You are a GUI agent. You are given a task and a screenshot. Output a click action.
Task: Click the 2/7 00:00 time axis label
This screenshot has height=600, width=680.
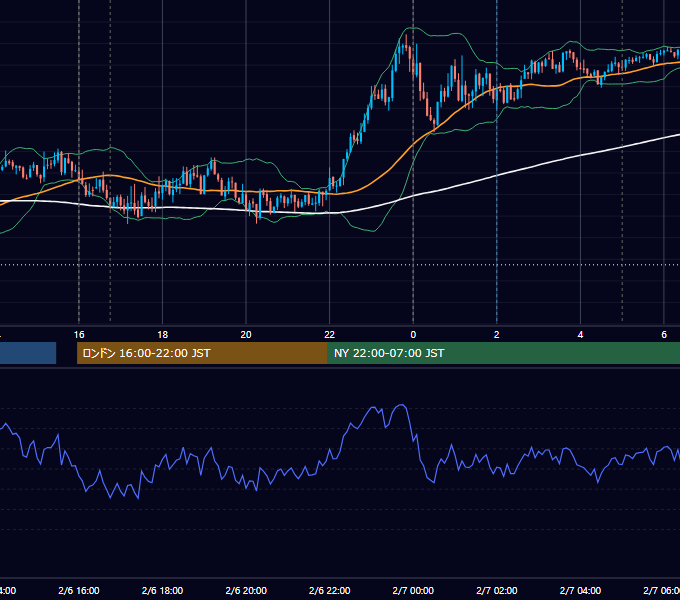pyautogui.click(x=413, y=590)
